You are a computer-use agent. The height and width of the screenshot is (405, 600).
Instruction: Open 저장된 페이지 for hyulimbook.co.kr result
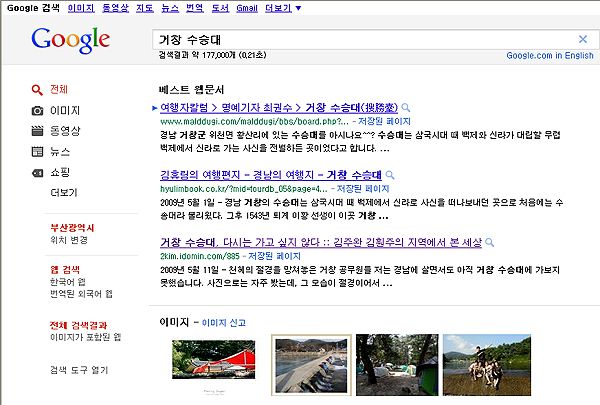pyautogui.click(x=362, y=189)
